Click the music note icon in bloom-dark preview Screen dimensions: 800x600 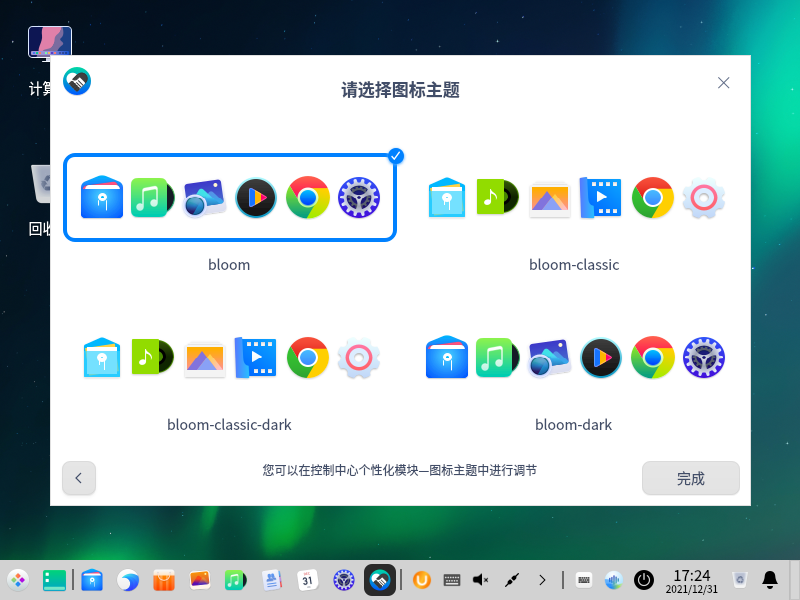(x=496, y=357)
